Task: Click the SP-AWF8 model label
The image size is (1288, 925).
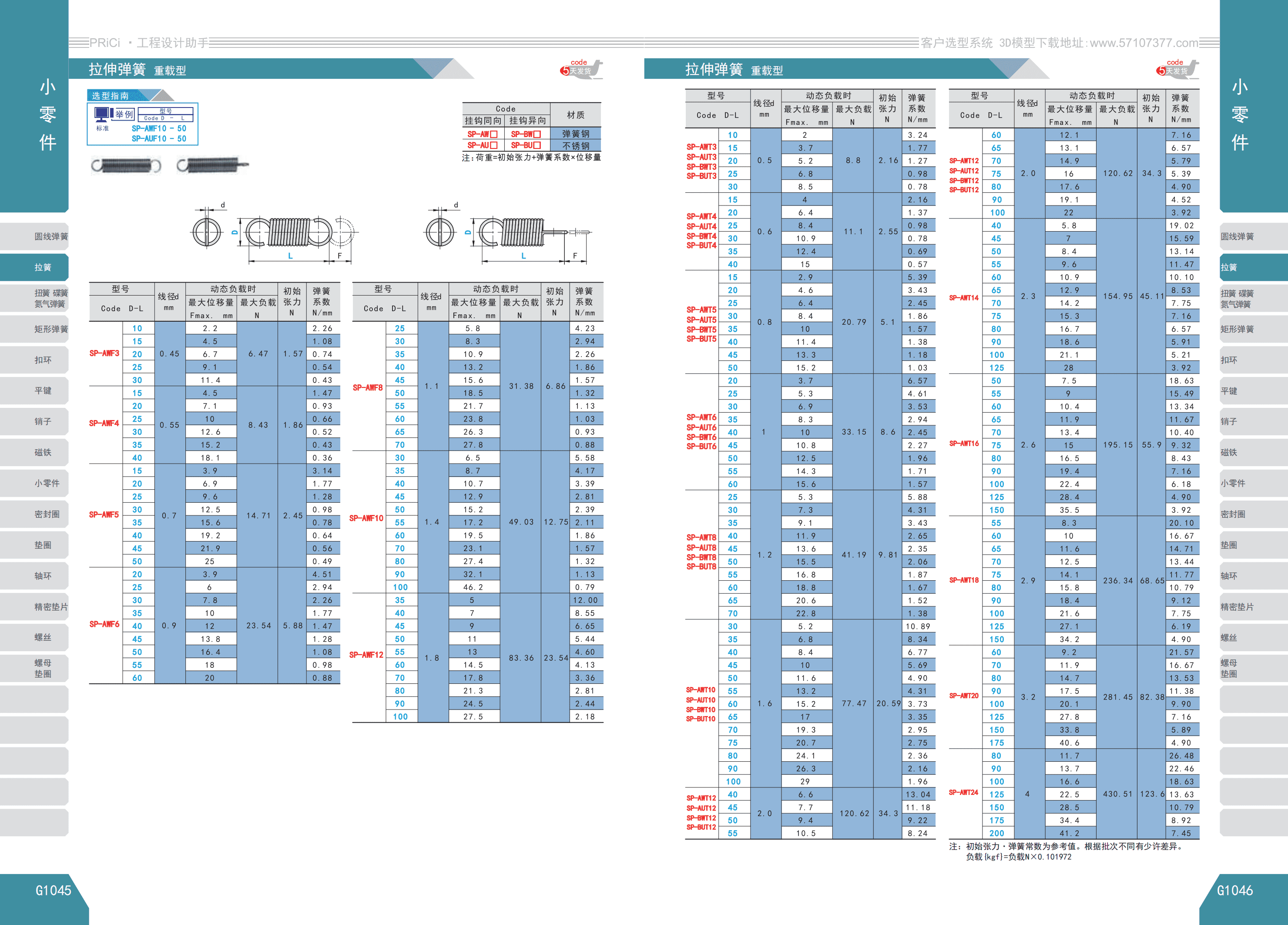Action: pyautogui.click(x=367, y=387)
